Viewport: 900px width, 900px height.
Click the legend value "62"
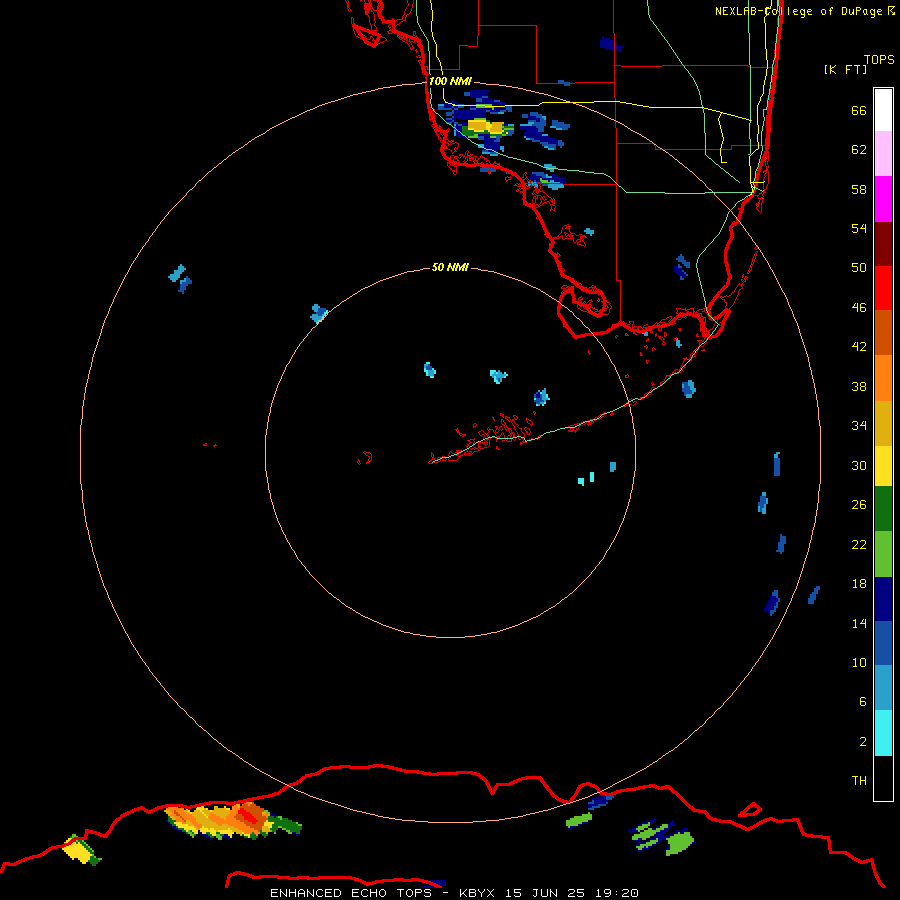[x=859, y=150]
